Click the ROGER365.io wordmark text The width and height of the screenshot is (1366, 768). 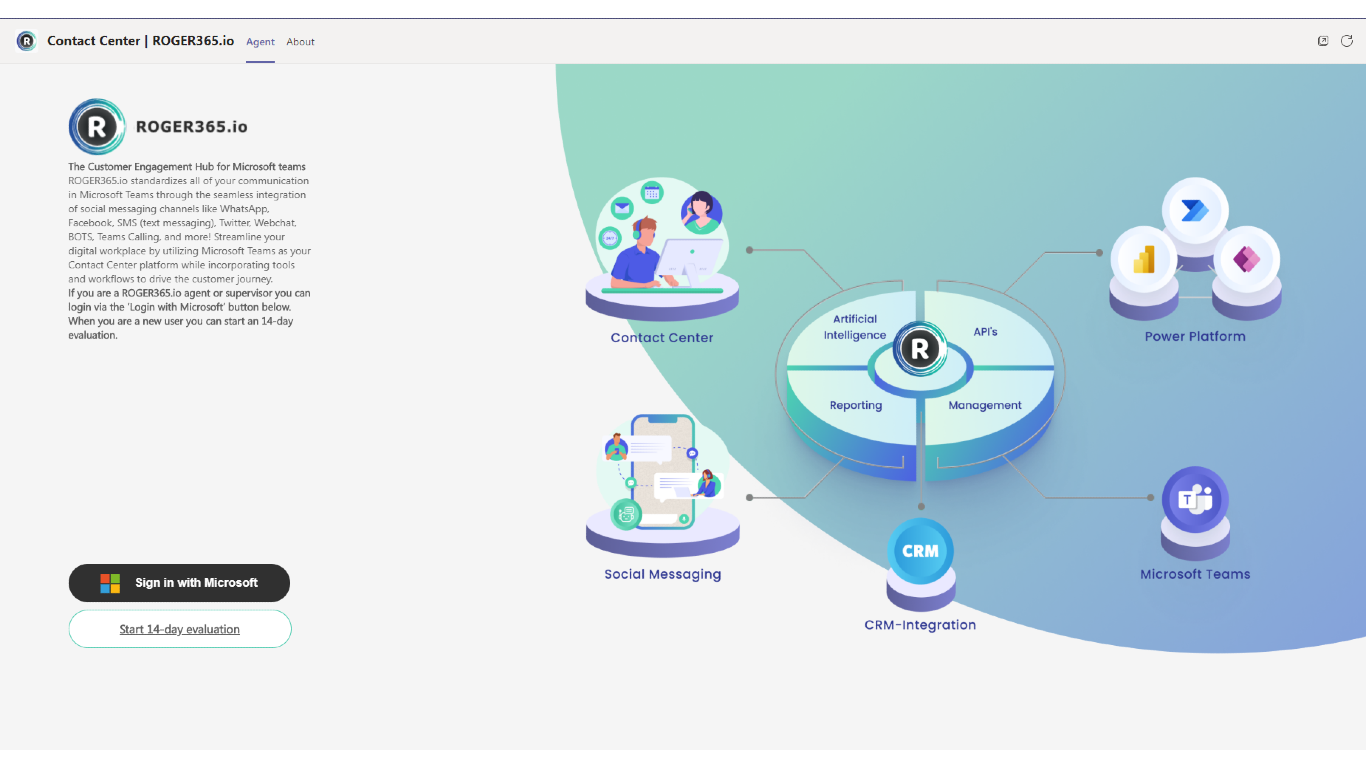[x=191, y=127]
